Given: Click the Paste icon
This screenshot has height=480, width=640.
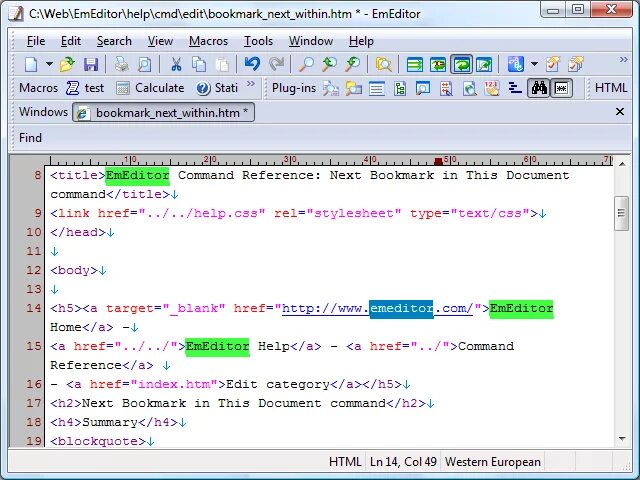Looking at the screenshot, I should [x=222, y=64].
